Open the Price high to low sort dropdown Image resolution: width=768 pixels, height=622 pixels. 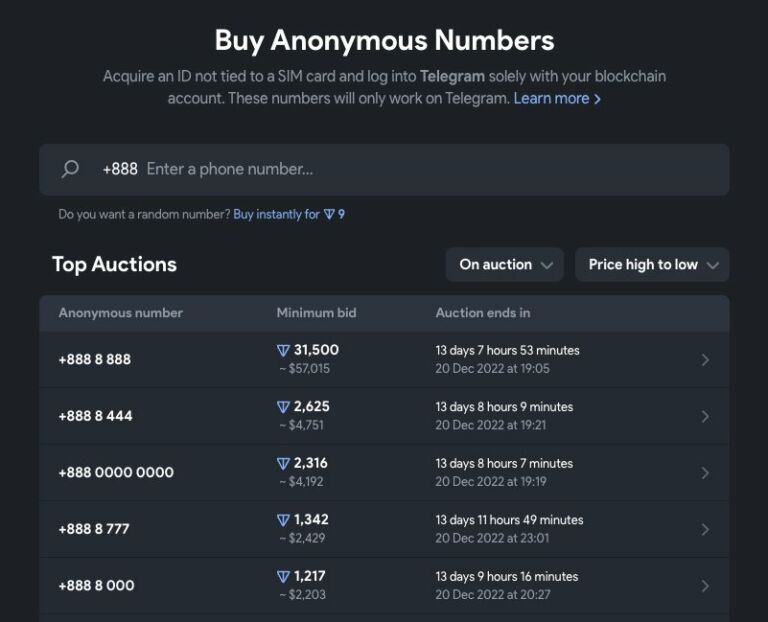[652, 265]
